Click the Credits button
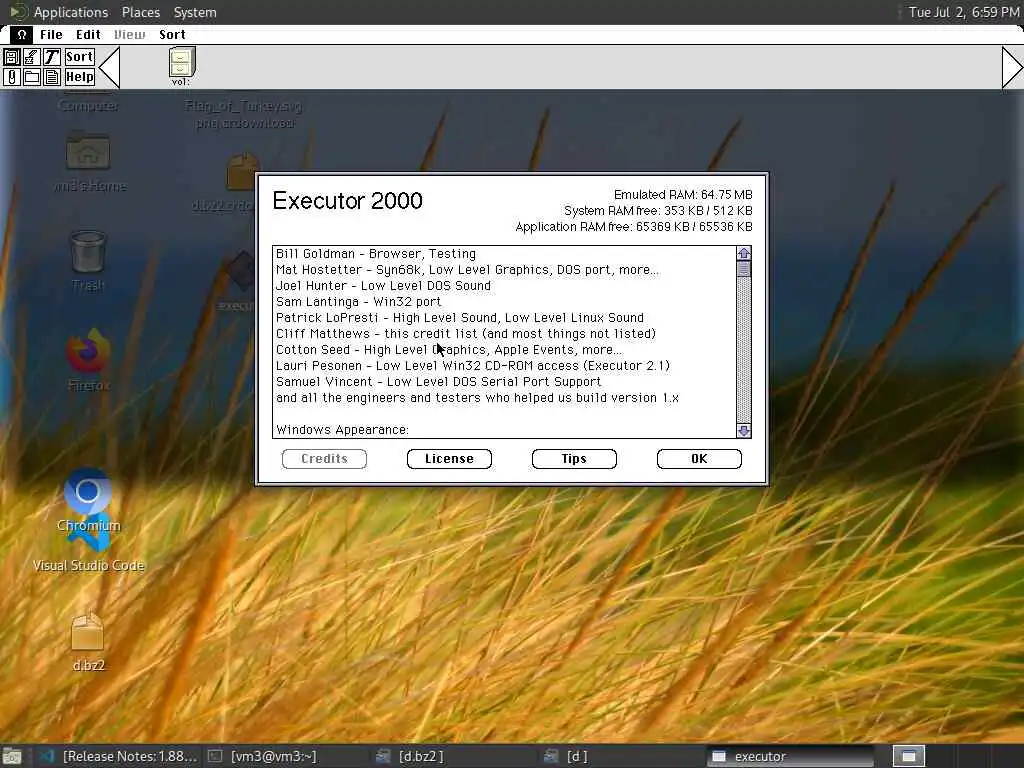Screen dimensions: 1024x768 point(324,458)
